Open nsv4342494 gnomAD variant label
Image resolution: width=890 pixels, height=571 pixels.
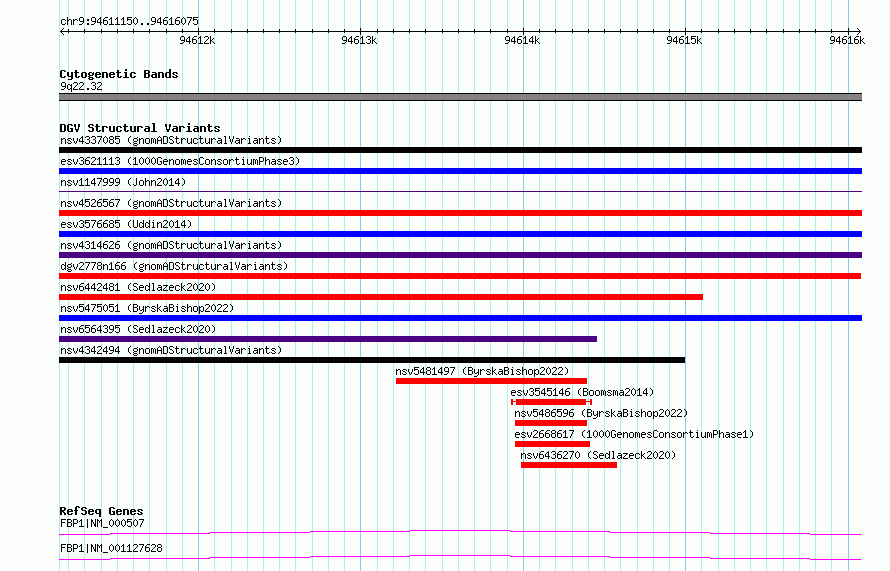(x=171, y=350)
